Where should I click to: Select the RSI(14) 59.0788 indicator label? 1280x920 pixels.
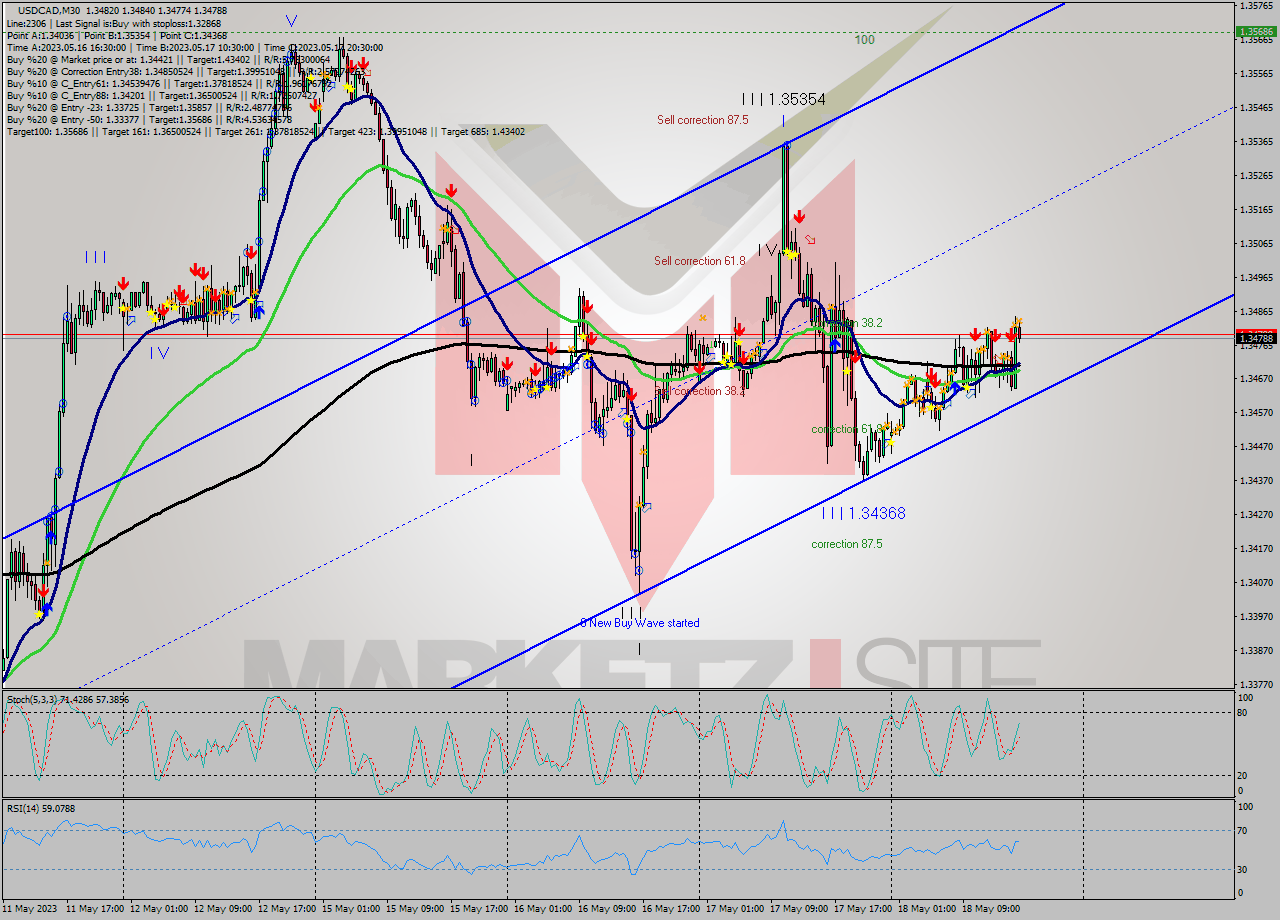pos(41,808)
